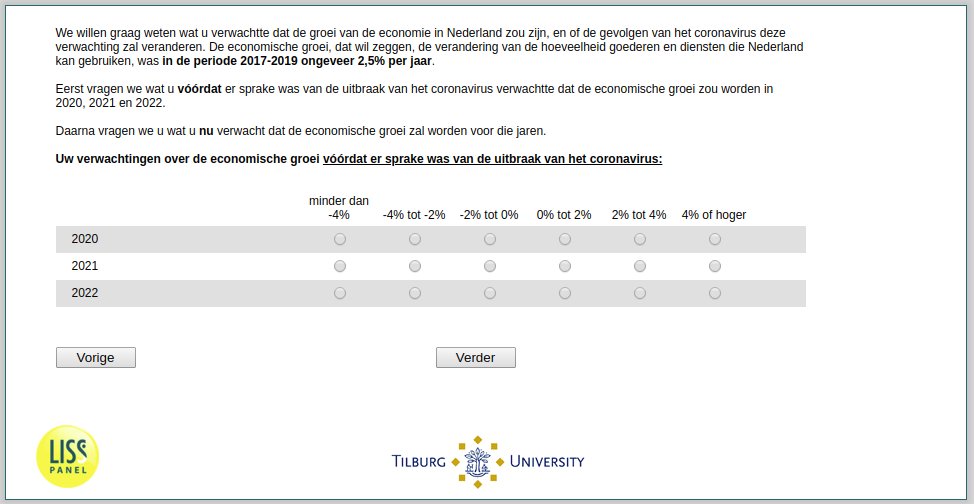Choose '0% tot 2%' for 2022
Viewport: 974px width, 504px height.
[565, 293]
